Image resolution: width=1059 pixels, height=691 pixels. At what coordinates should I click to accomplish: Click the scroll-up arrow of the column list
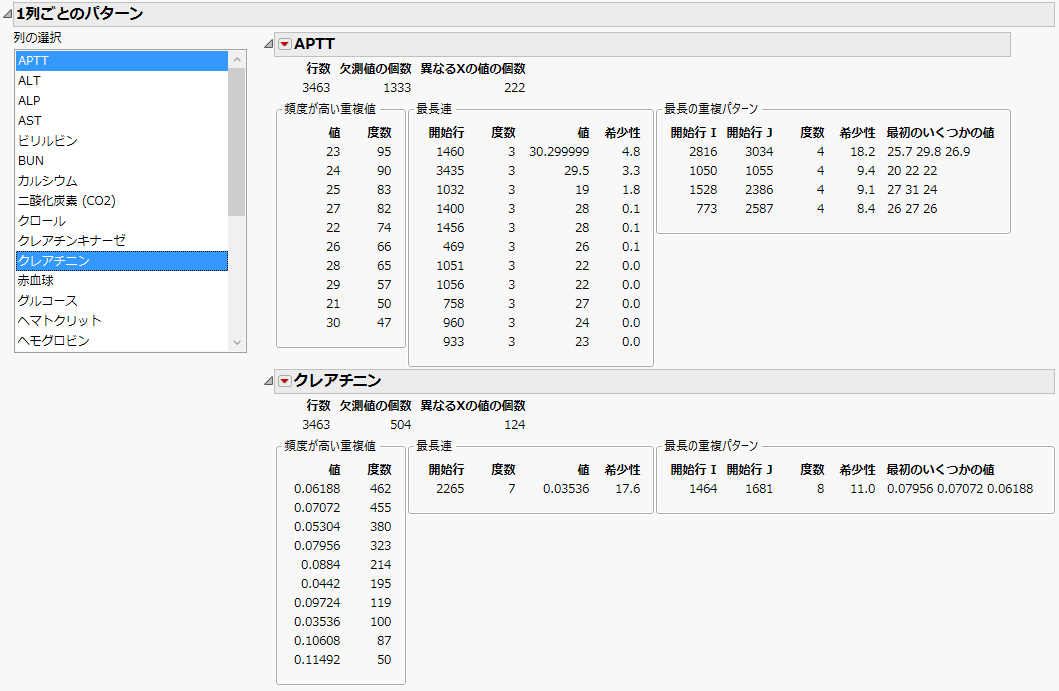[x=235, y=61]
